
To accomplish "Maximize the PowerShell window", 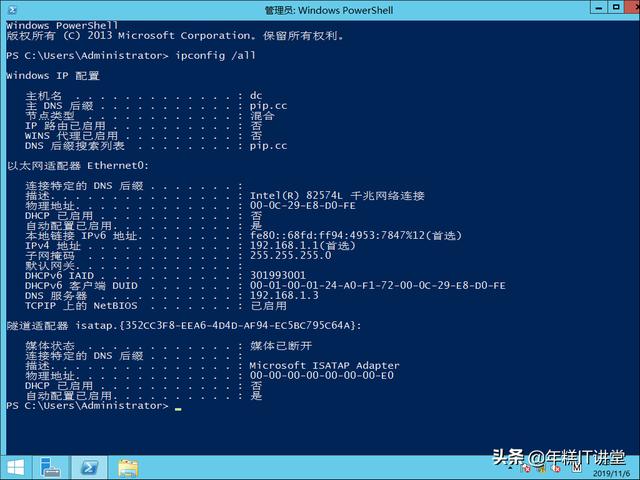I will pyautogui.click(x=616, y=7).
